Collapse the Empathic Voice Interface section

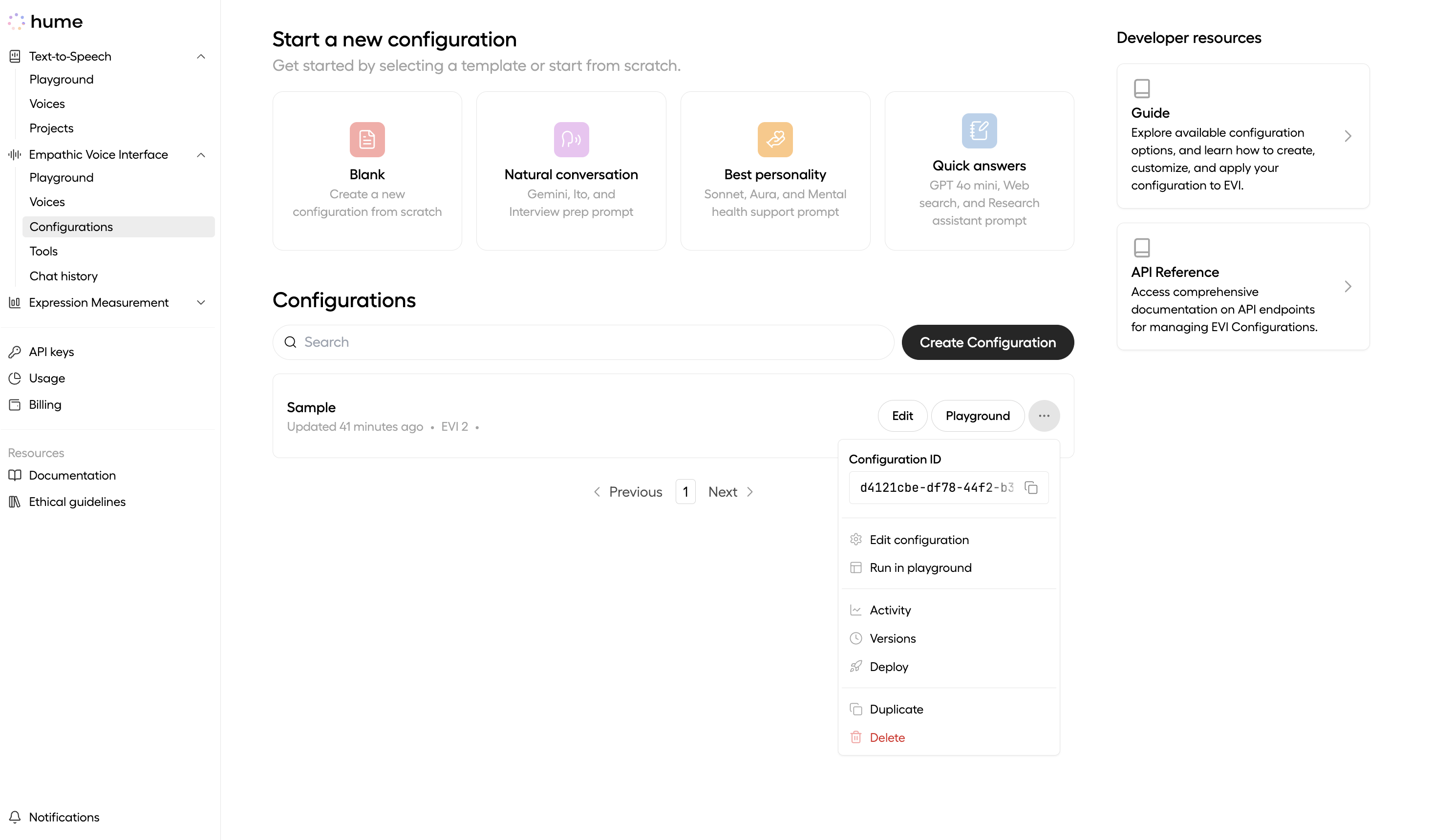(x=201, y=155)
